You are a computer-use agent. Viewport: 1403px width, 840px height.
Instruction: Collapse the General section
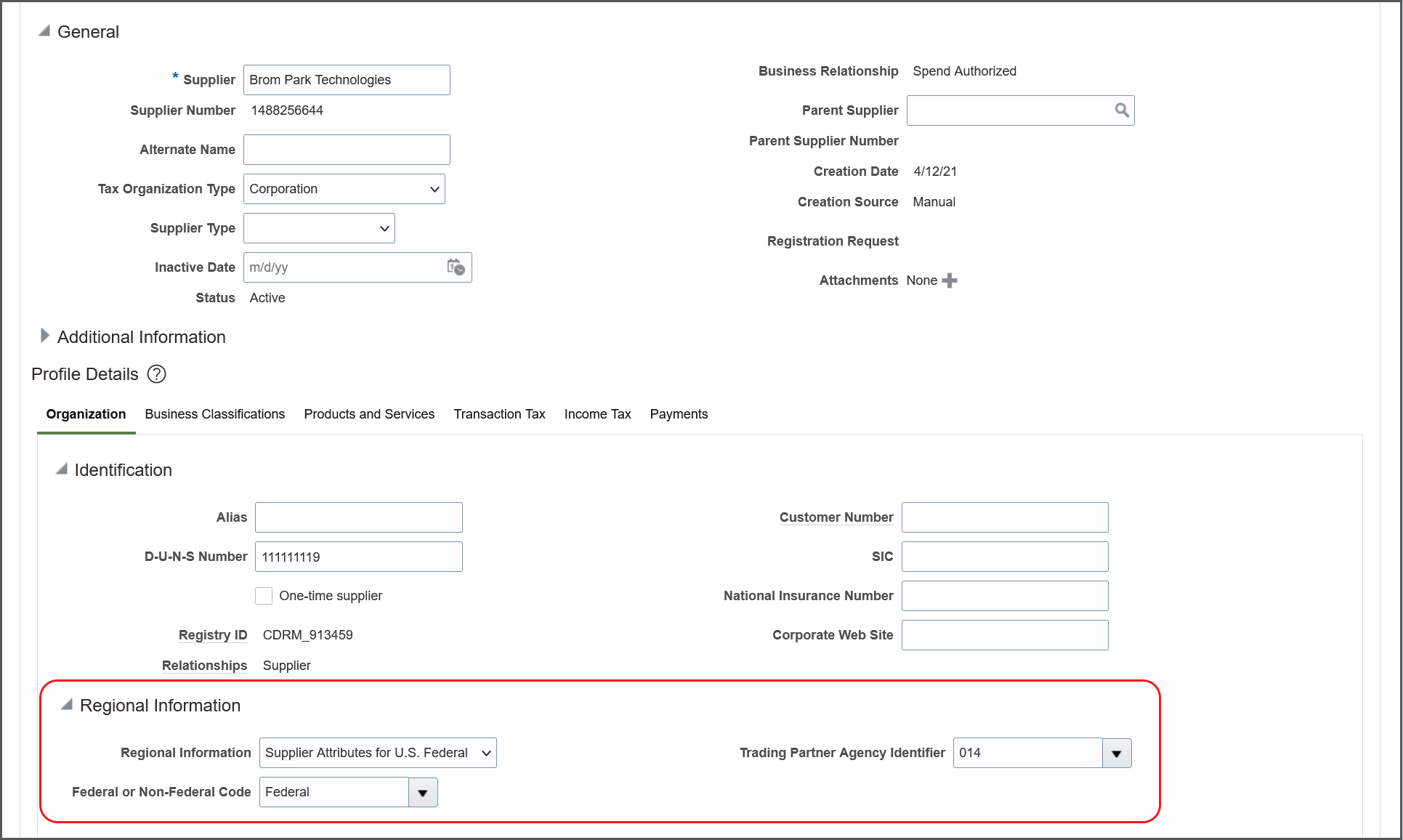coord(44,31)
